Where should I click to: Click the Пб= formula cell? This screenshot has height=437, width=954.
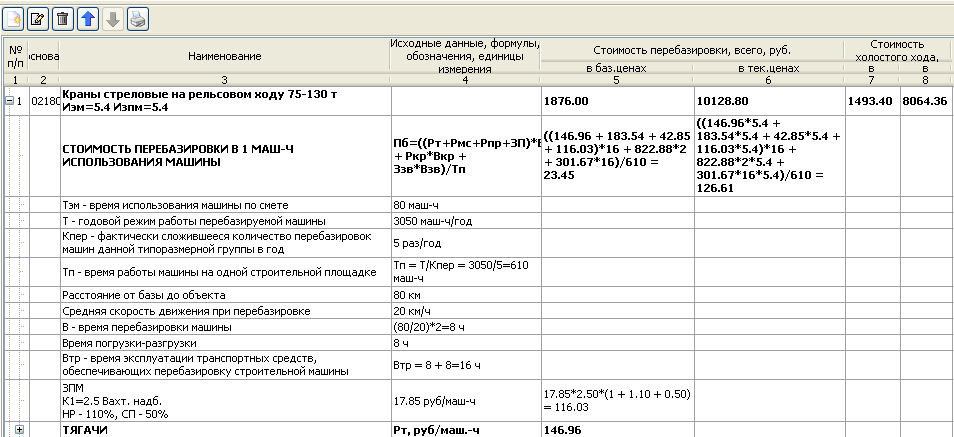466,156
